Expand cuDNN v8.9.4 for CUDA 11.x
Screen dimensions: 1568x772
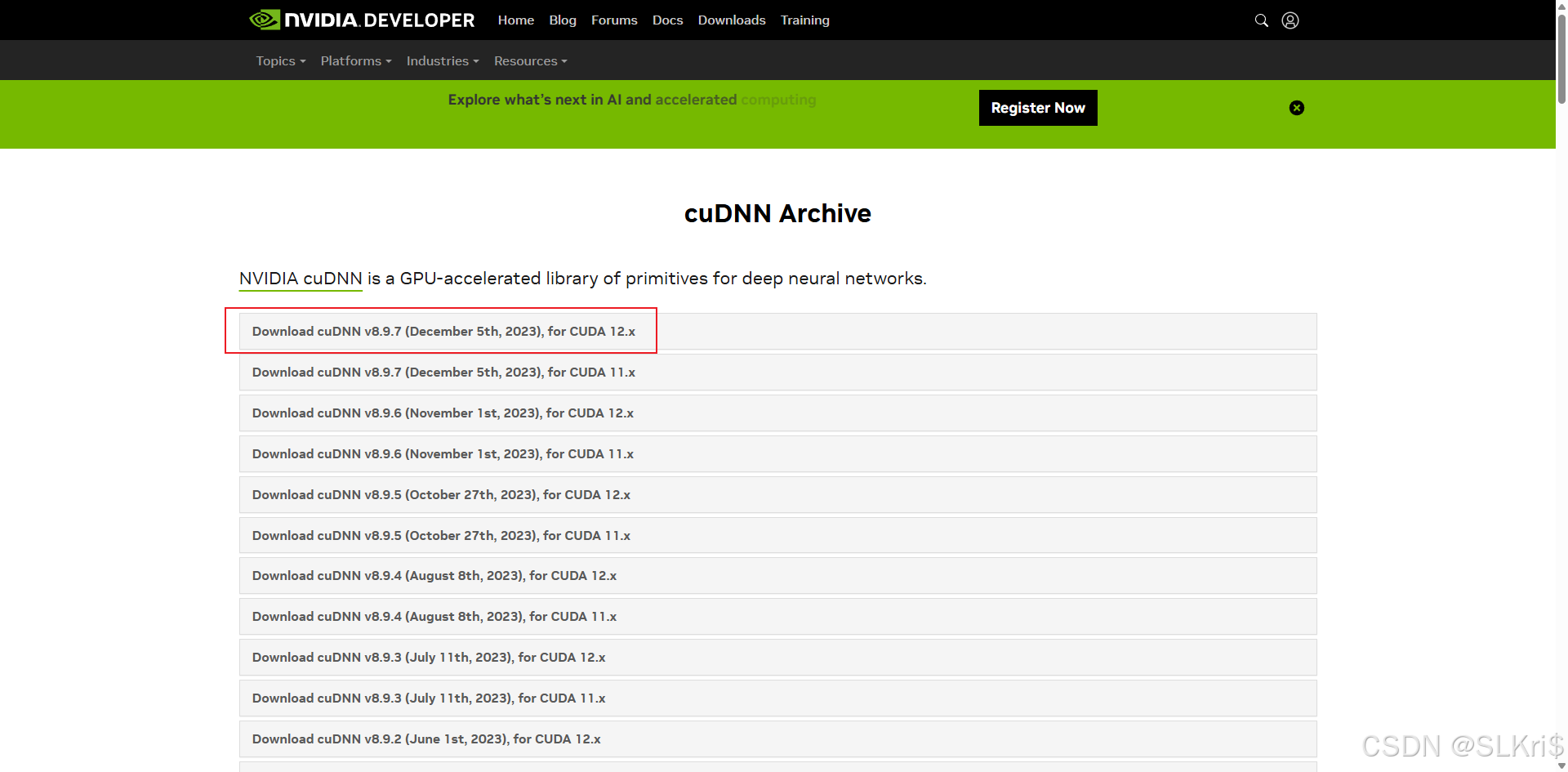click(777, 617)
